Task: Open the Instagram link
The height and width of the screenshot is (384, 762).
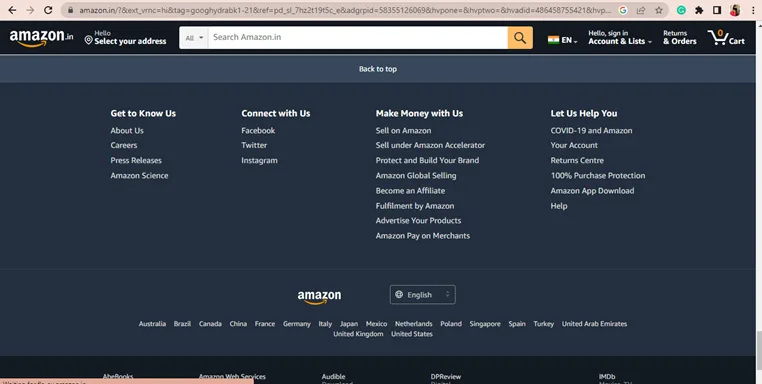Action: pos(260,160)
